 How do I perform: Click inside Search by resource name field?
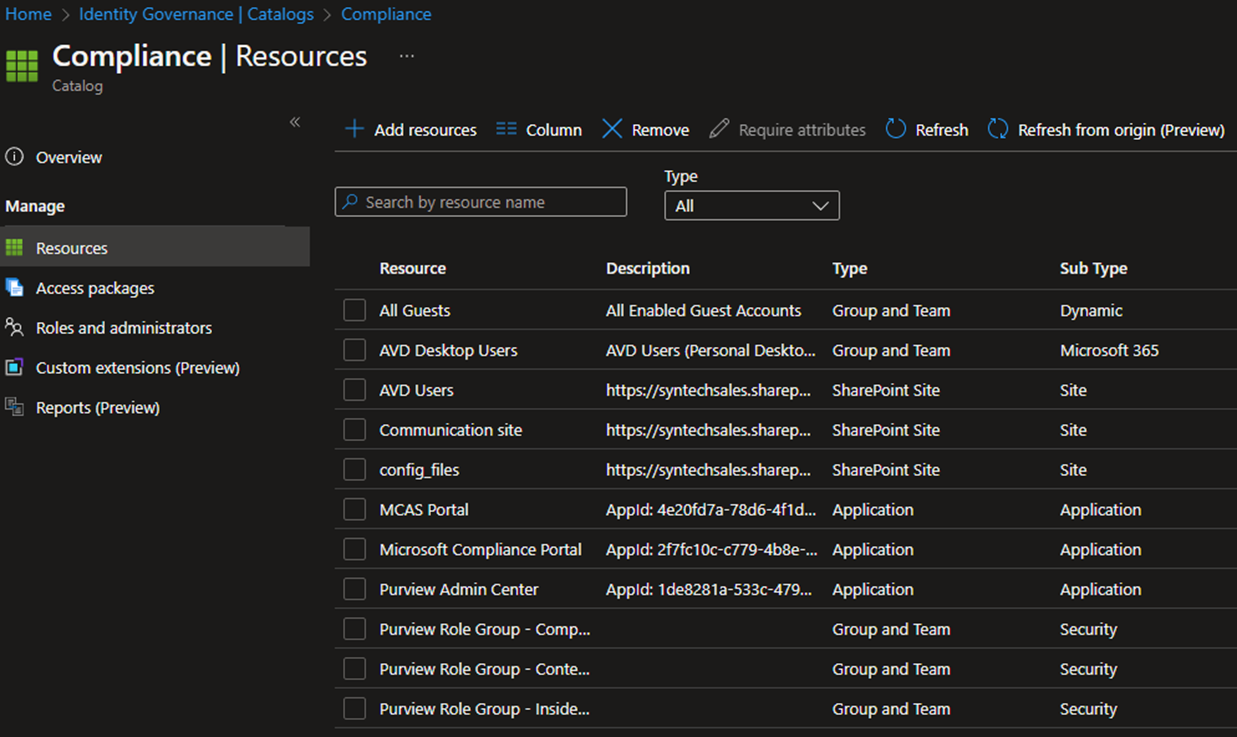481,202
